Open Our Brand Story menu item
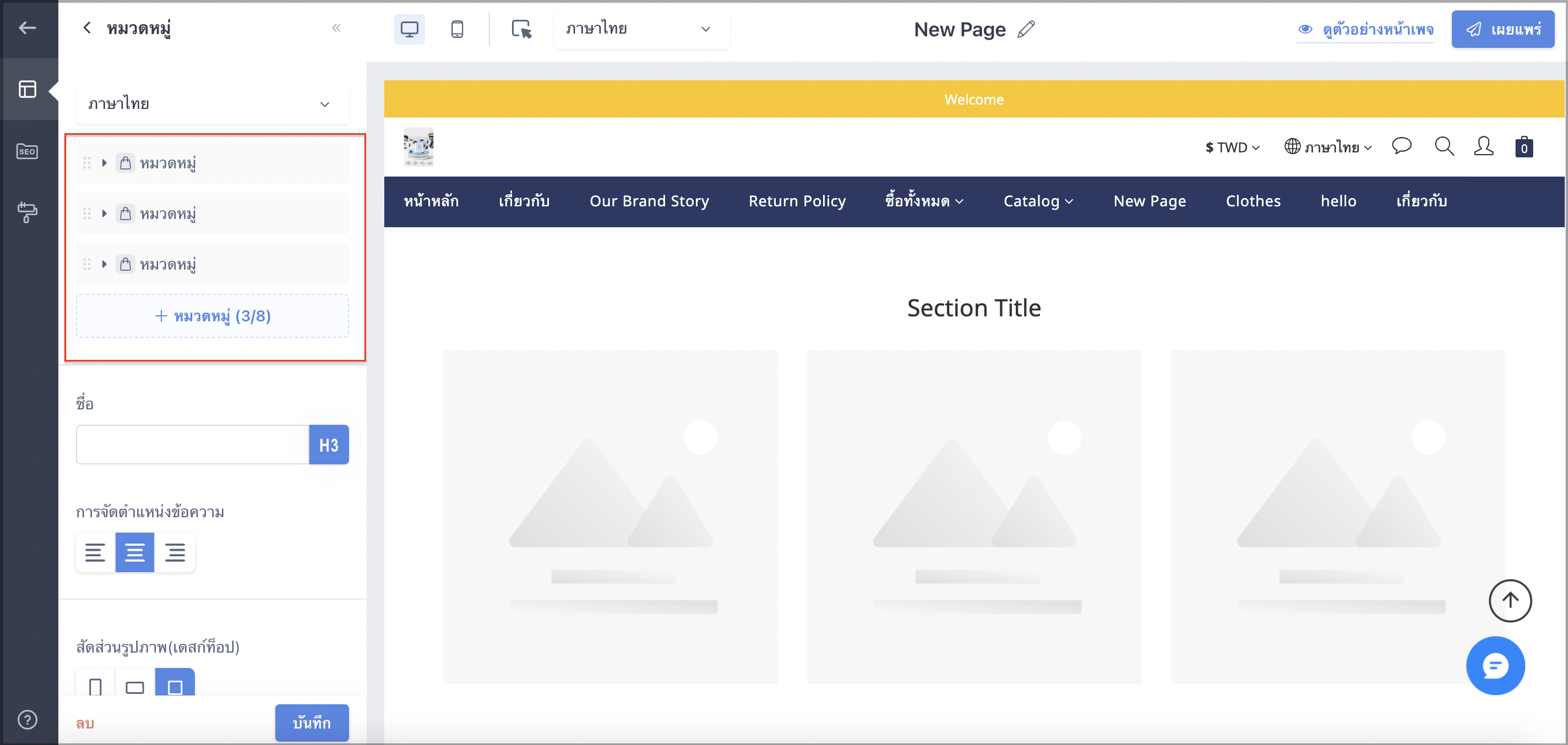Screen dimensions: 1568x745 click(x=649, y=201)
